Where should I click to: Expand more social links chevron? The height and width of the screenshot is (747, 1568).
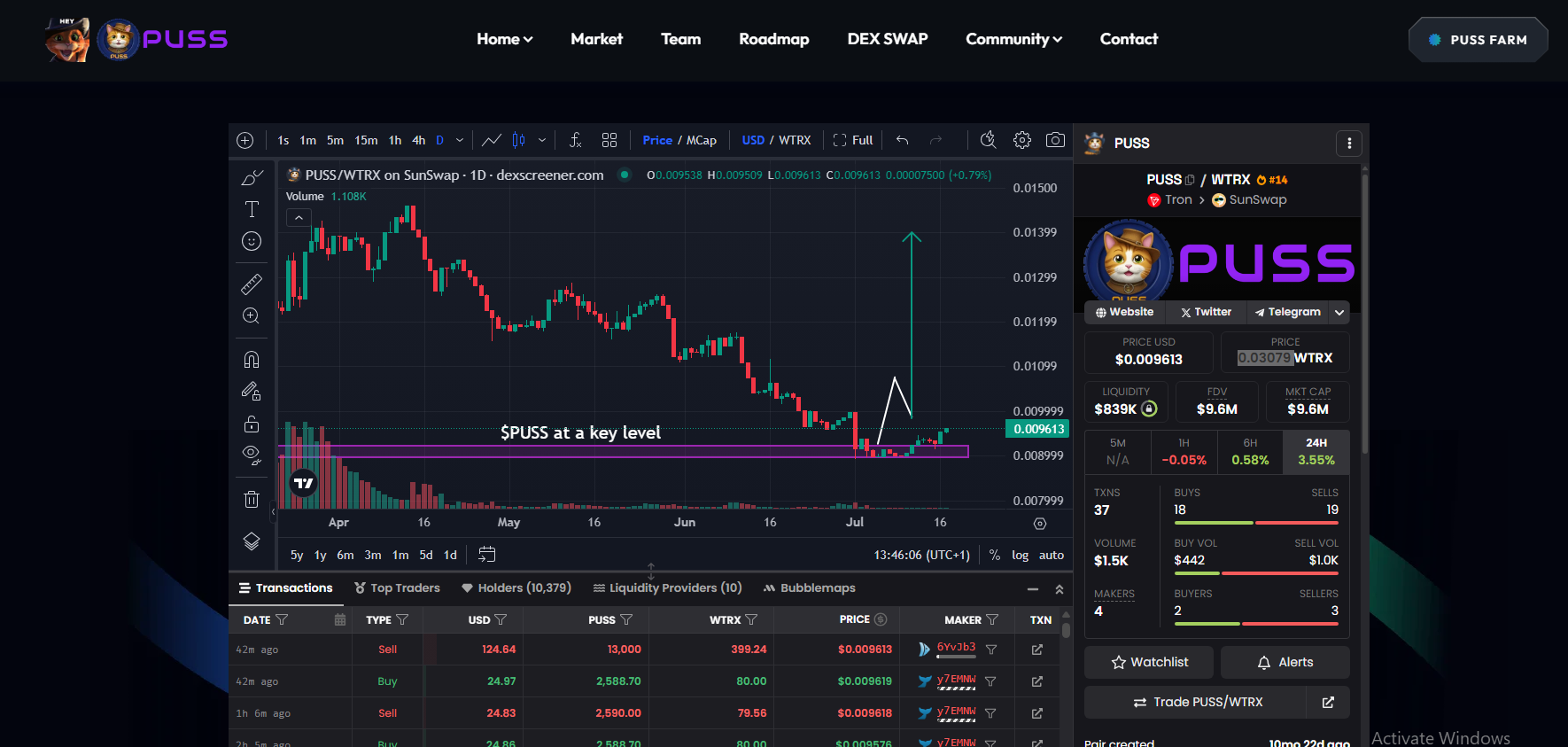1339,312
